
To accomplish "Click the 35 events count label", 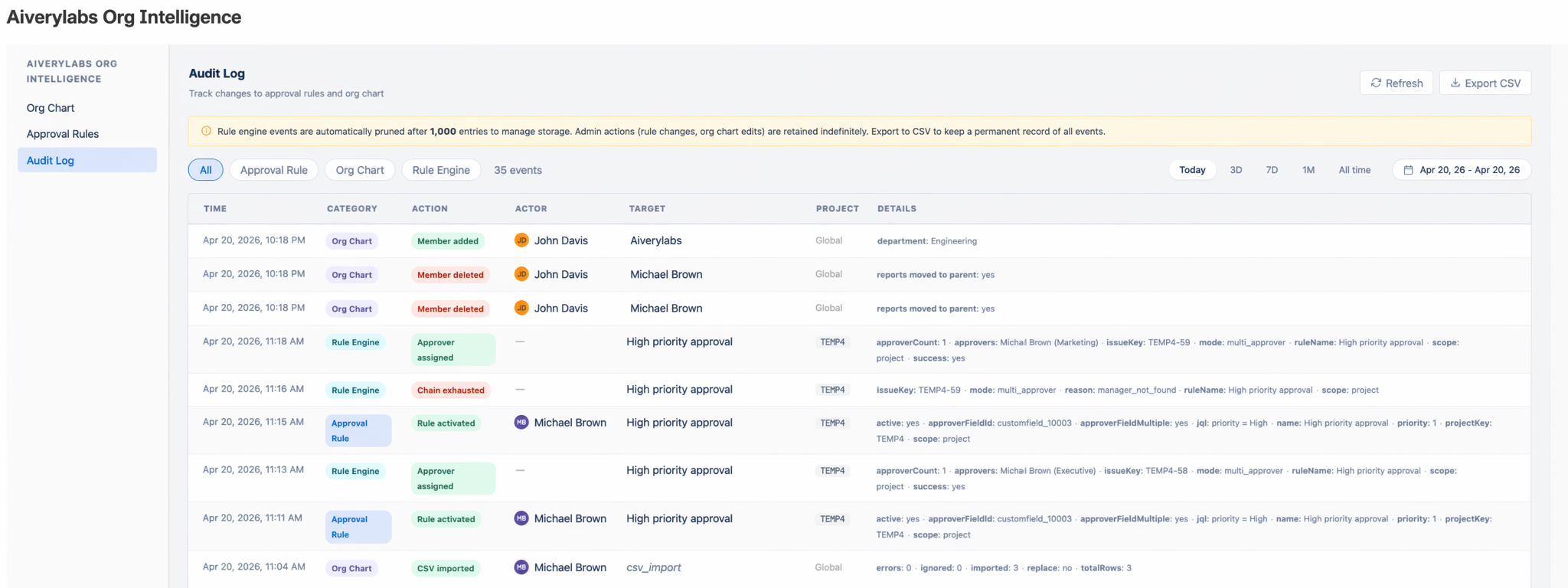I will (518, 170).
